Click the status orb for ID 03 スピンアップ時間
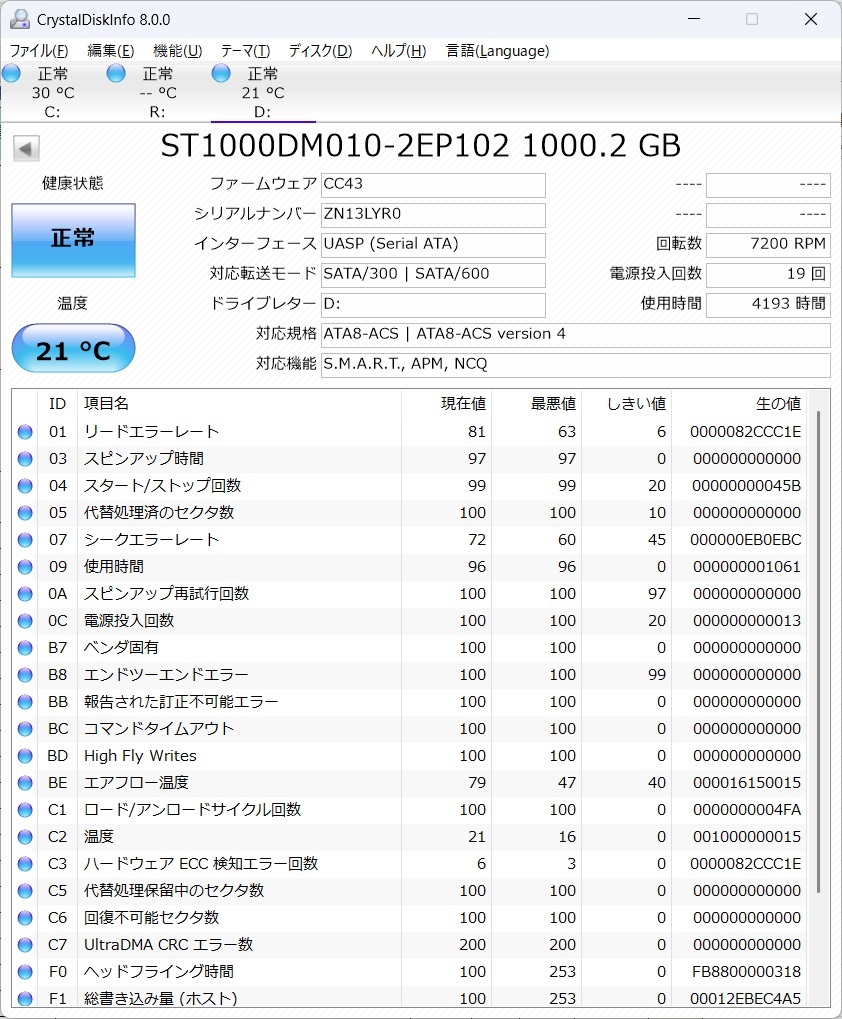This screenshot has height=1019, width=842. 25,459
